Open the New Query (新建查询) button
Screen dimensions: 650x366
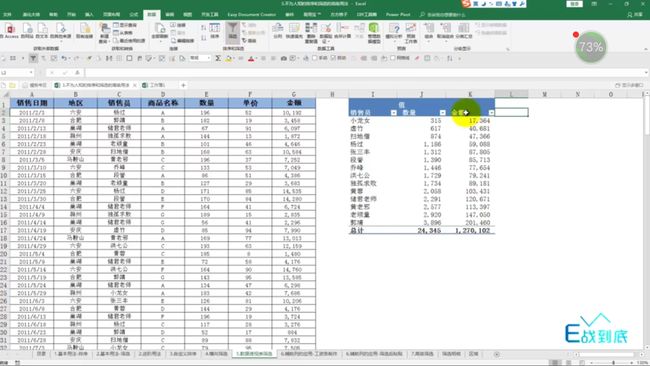click(x=104, y=33)
